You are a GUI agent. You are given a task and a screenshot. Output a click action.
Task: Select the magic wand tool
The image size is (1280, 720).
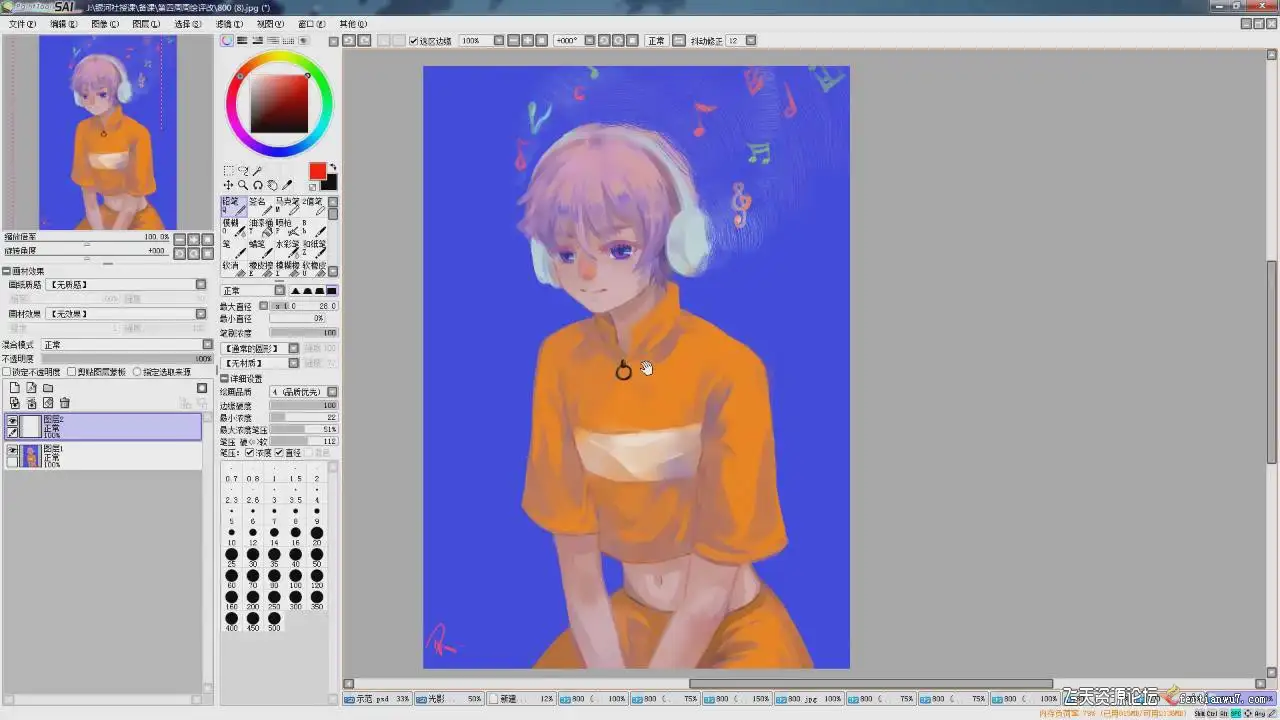click(257, 171)
